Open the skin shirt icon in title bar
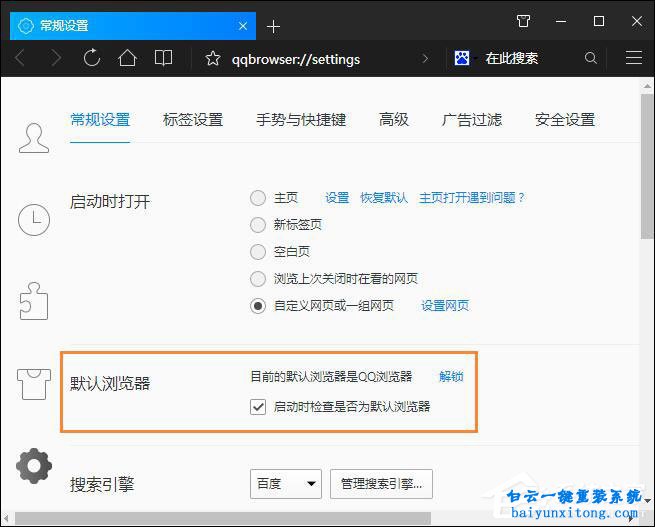Screen dimensions: 655x527 coord(523,21)
